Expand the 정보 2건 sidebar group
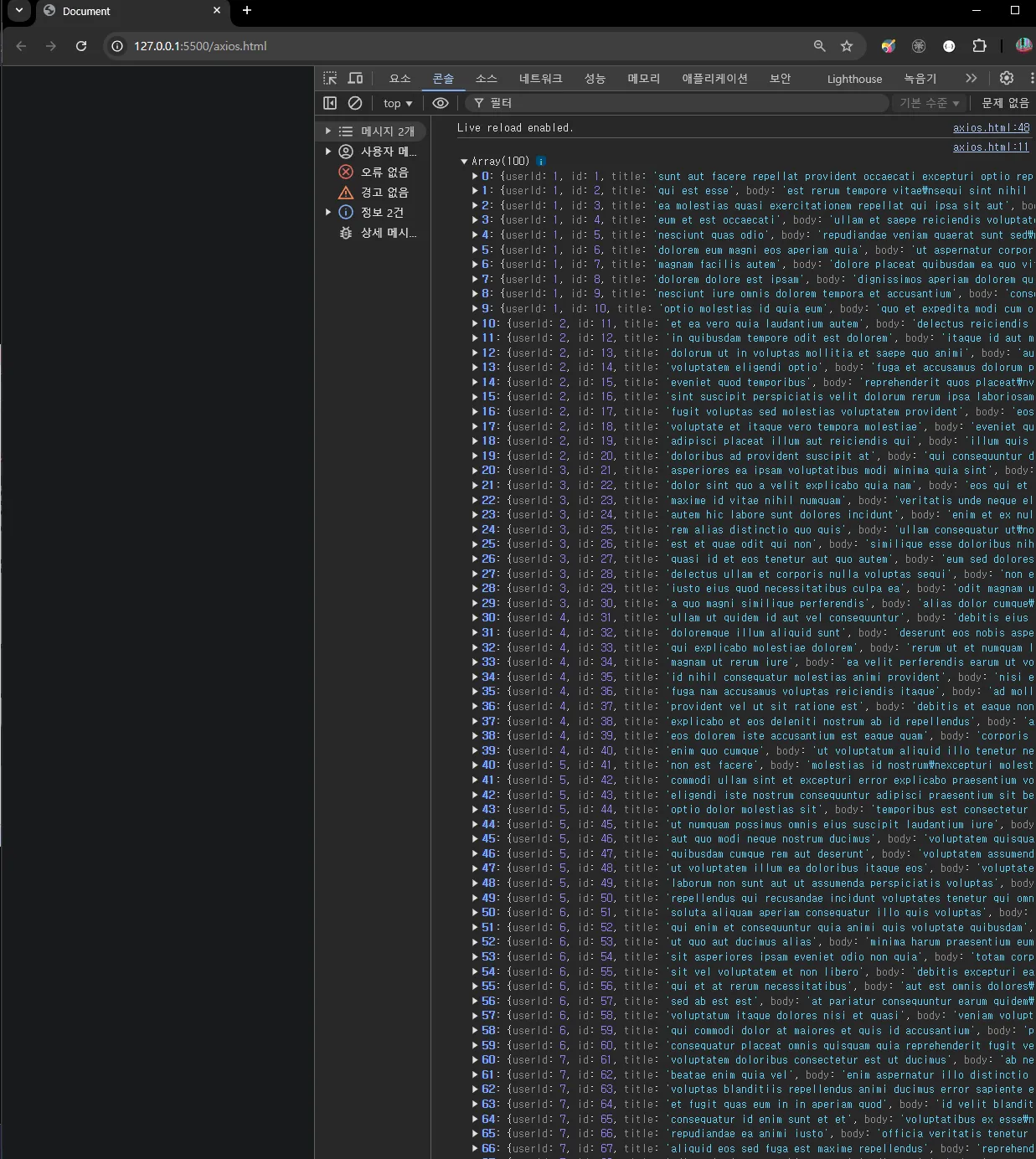 [328, 213]
